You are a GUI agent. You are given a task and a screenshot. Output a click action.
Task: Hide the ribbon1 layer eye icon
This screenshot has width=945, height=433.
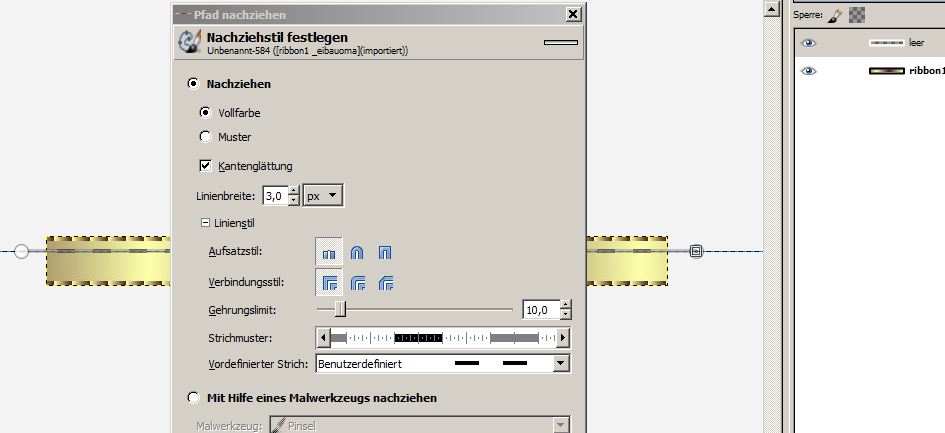tap(808, 71)
